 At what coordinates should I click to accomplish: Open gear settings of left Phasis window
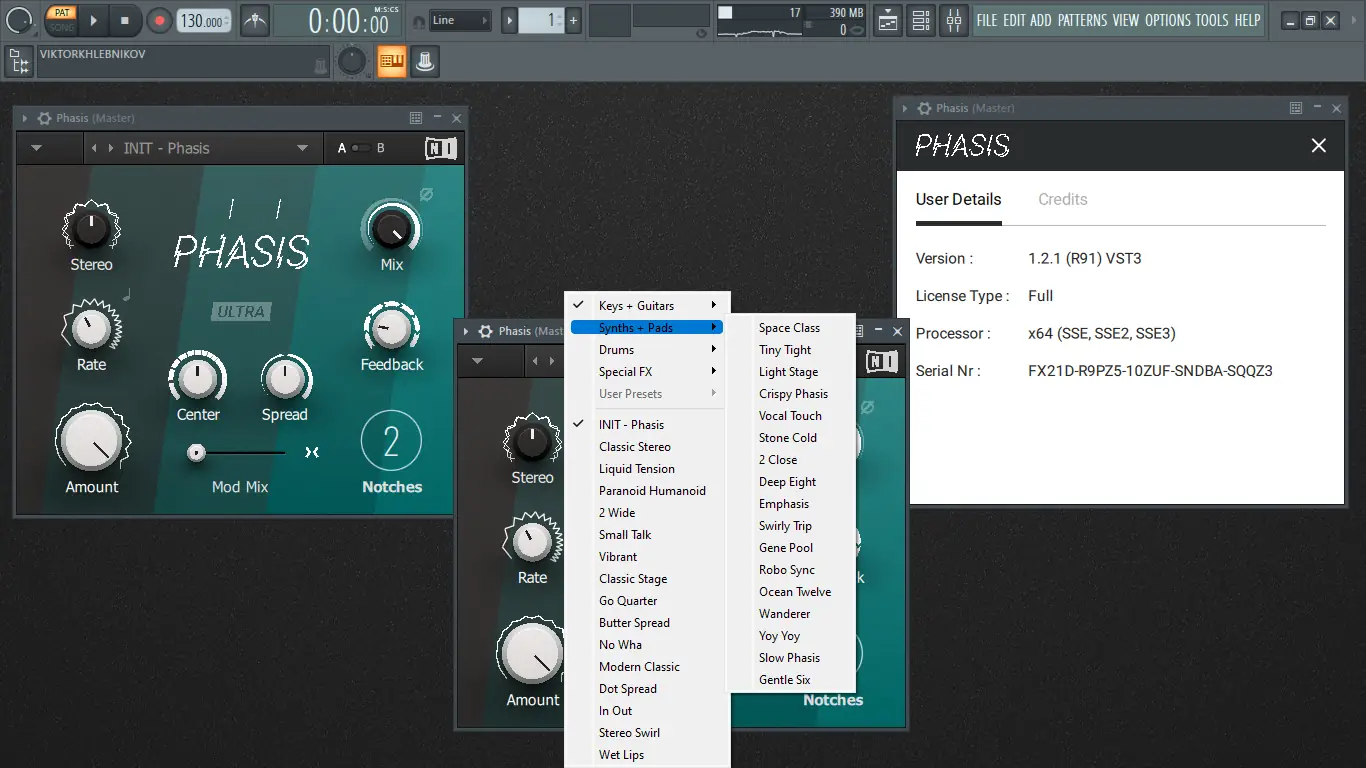pos(44,118)
